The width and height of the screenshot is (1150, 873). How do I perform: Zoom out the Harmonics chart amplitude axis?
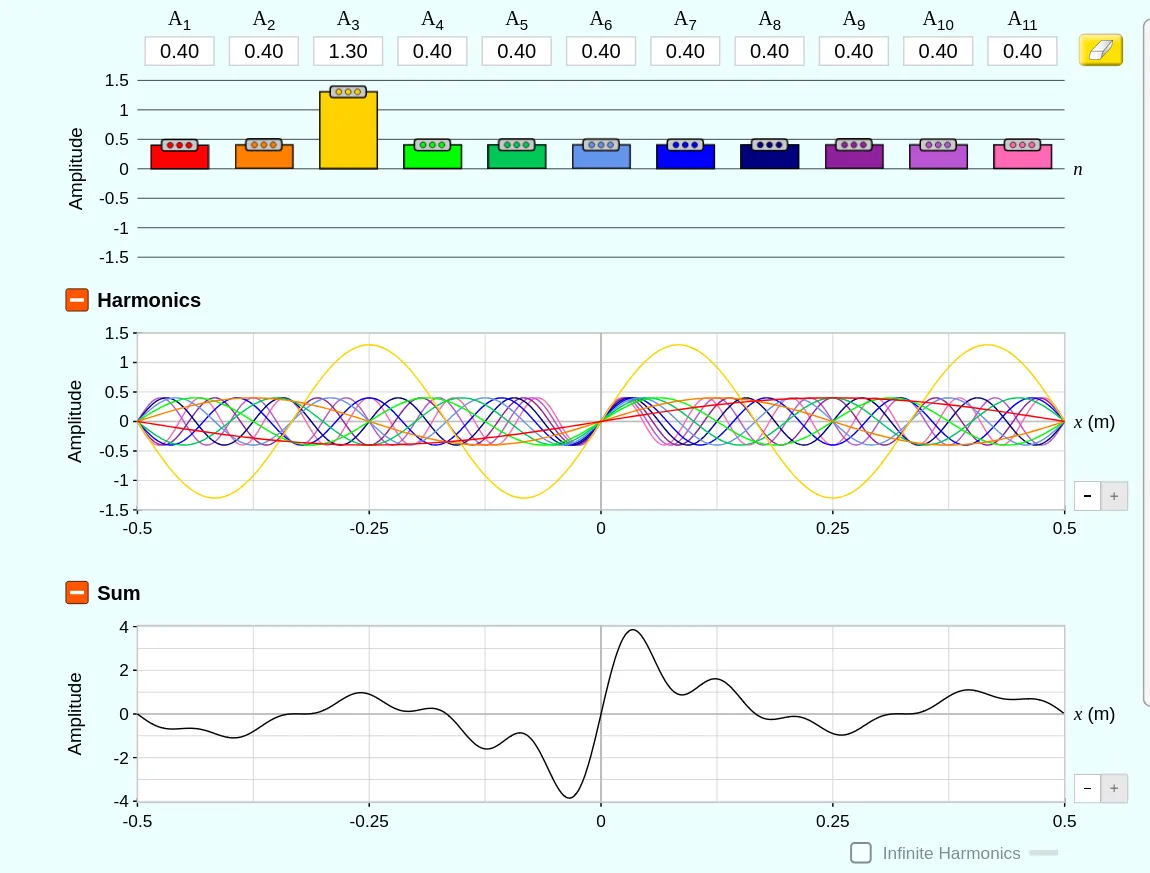[x=1087, y=496]
